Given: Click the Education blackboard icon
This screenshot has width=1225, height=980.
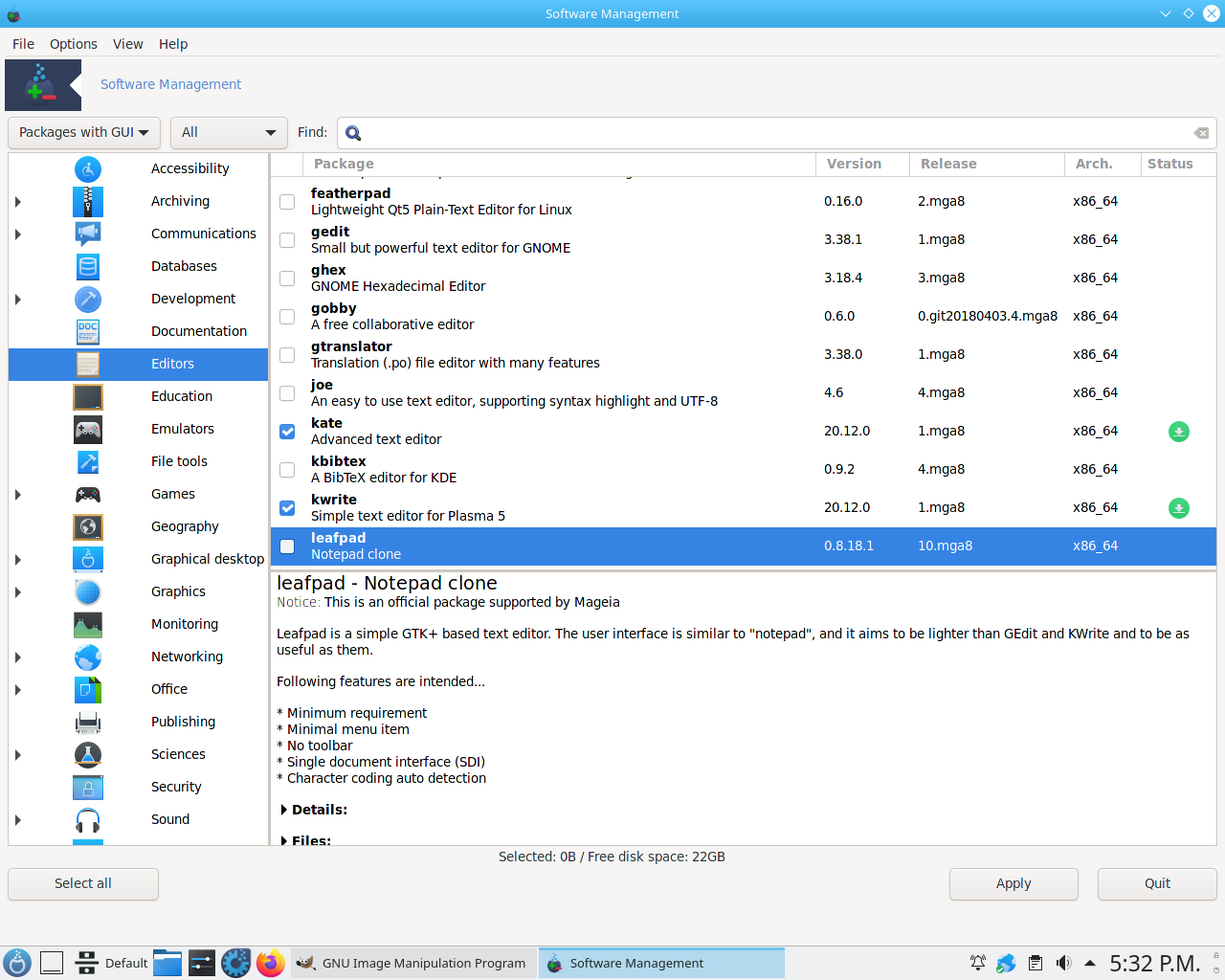Looking at the screenshot, I should 88,397.
